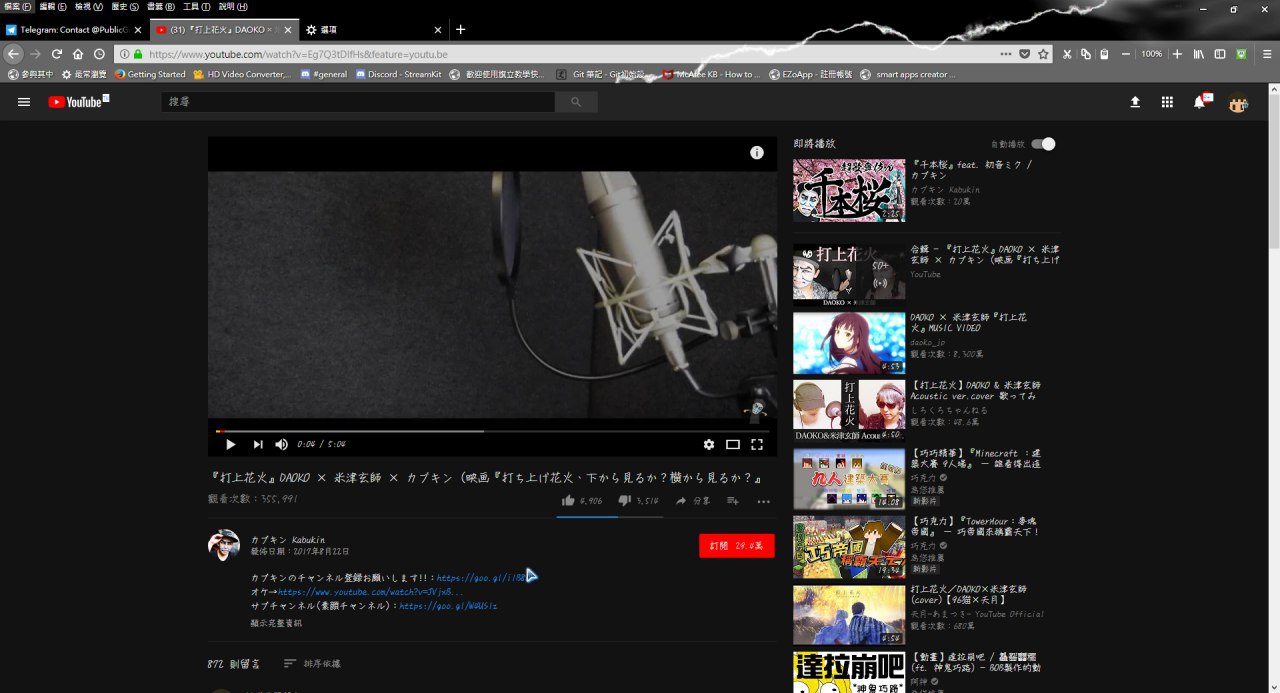Open the YouTube hamburger guide menu
This screenshot has width=1280, height=693.
click(x=24, y=102)
